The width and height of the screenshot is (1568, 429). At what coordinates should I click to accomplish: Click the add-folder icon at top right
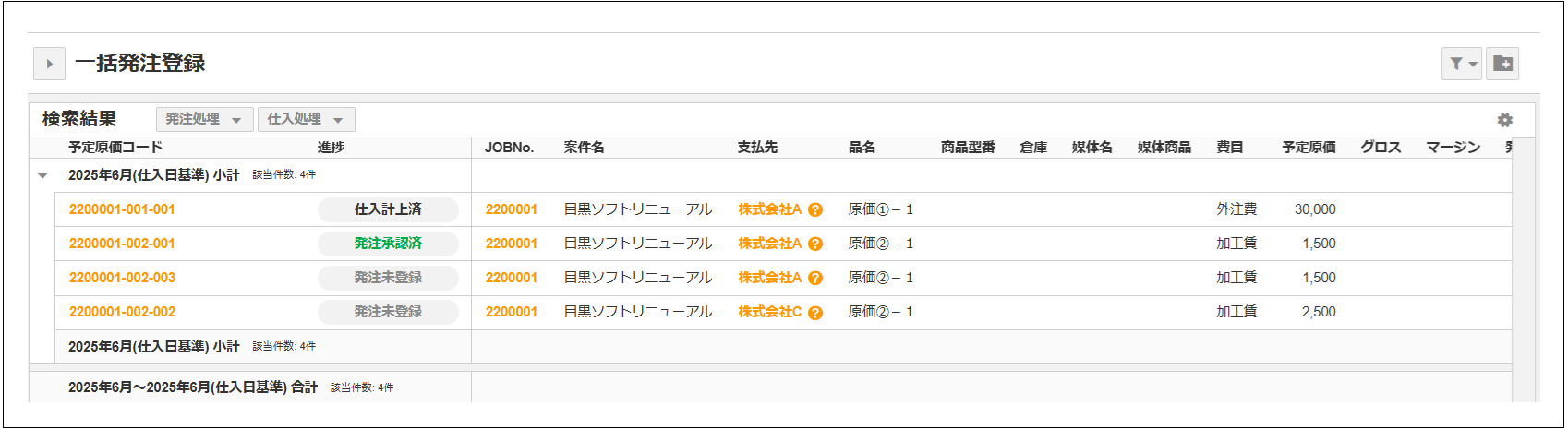1502,64
